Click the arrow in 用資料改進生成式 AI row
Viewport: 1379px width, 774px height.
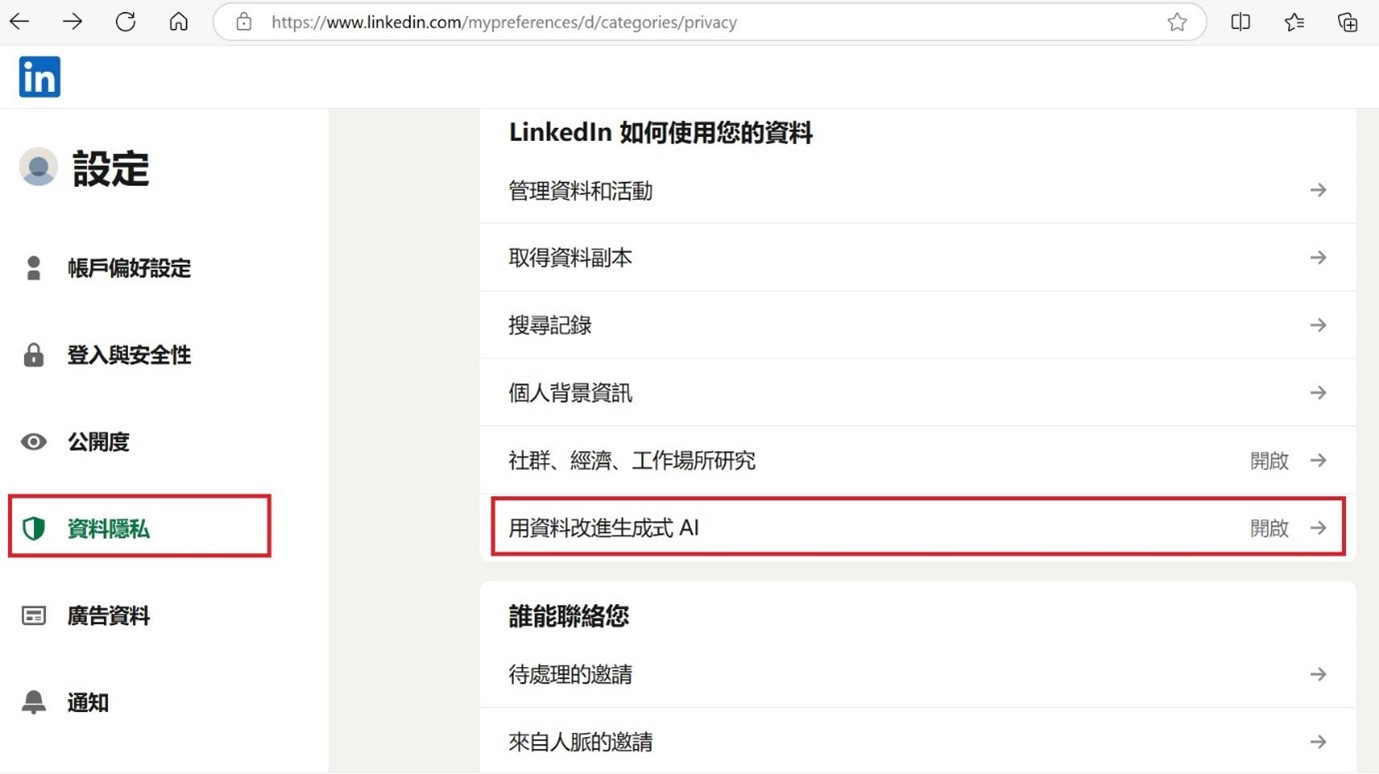tap(1318, 527)
